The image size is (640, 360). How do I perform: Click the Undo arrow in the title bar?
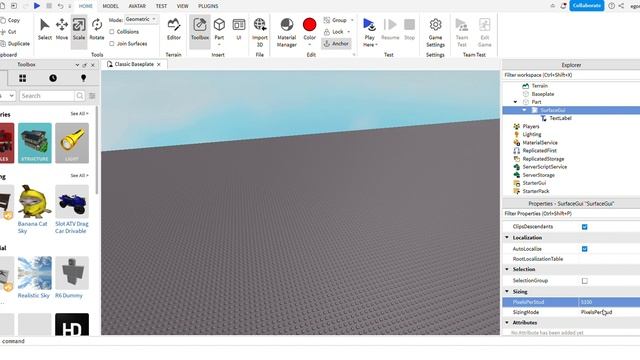click(x=60, y=6)
